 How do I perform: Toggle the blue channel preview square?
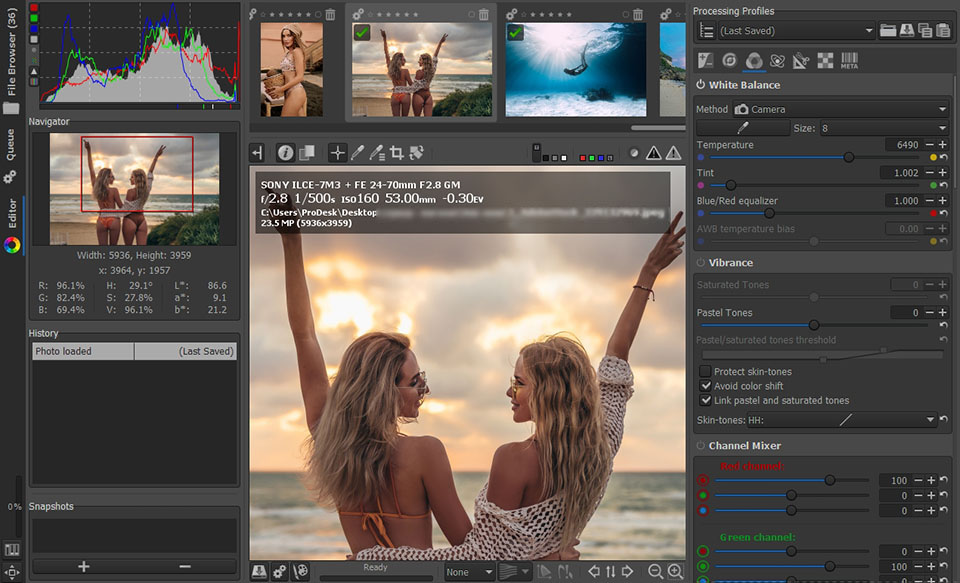pyautogui.click(x=601, y=158)
